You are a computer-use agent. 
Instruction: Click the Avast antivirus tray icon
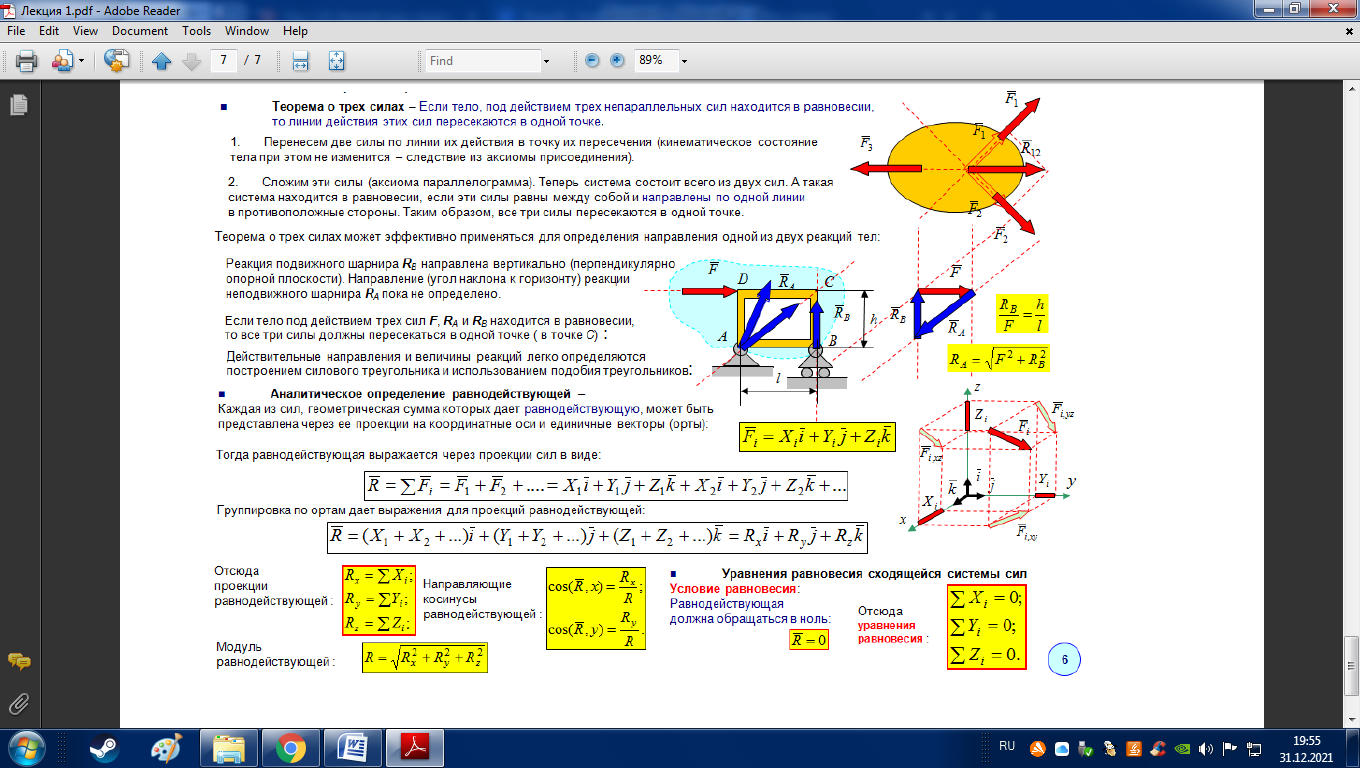point(1039,748)
